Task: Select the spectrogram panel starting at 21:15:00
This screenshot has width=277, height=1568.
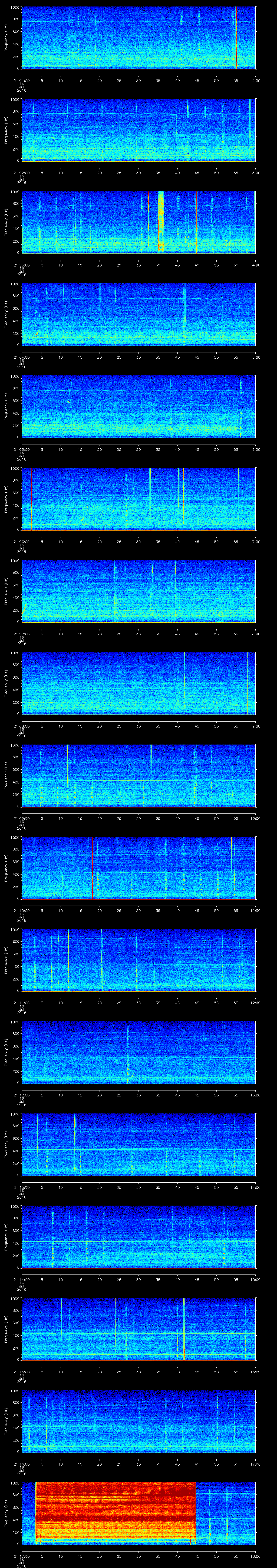Action: pyautogui.click(x=139, y=1329)
